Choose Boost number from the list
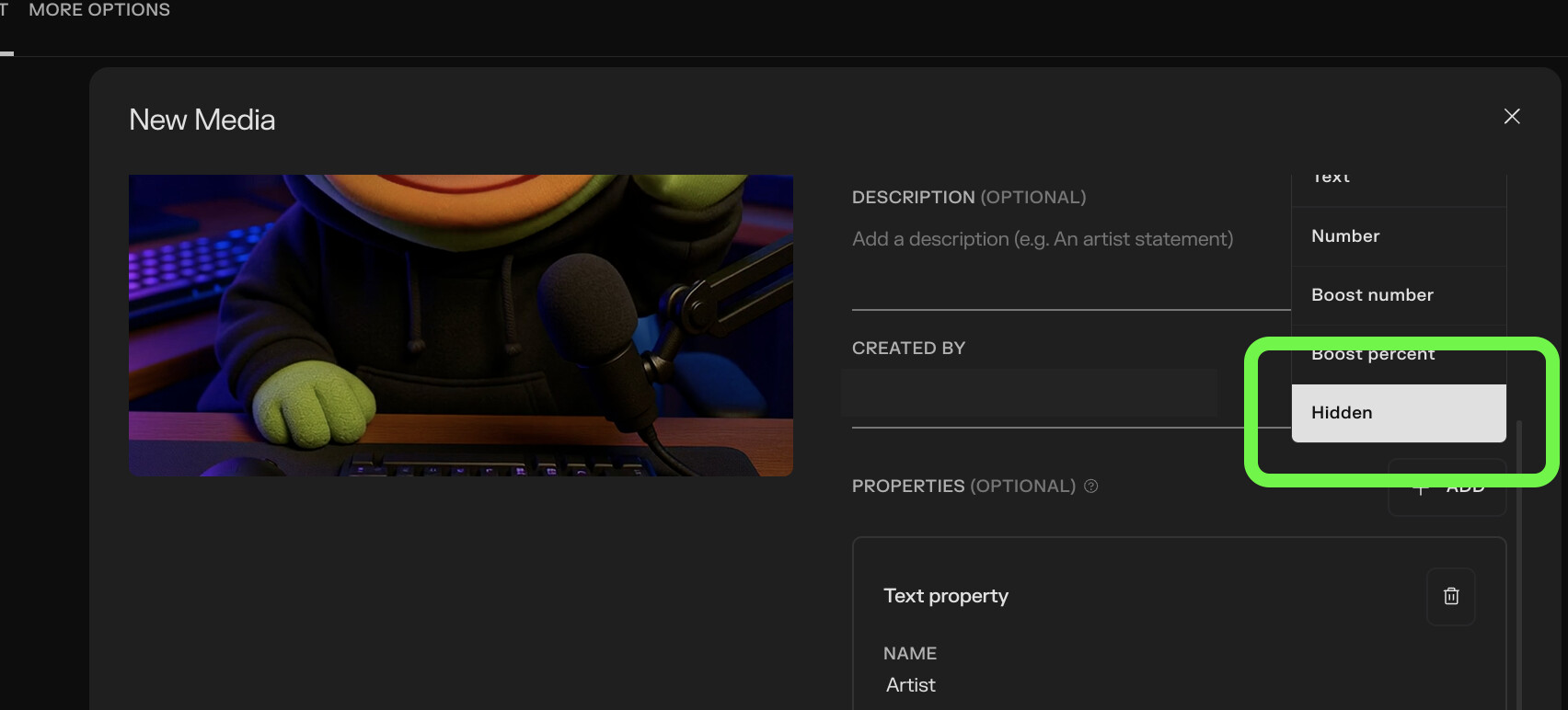Screen dimensions: 1568x710 (1398, 295)
